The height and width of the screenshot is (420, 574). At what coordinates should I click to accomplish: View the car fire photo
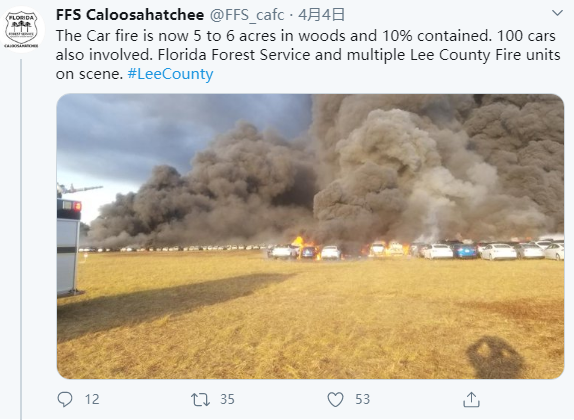coord(310,237)
